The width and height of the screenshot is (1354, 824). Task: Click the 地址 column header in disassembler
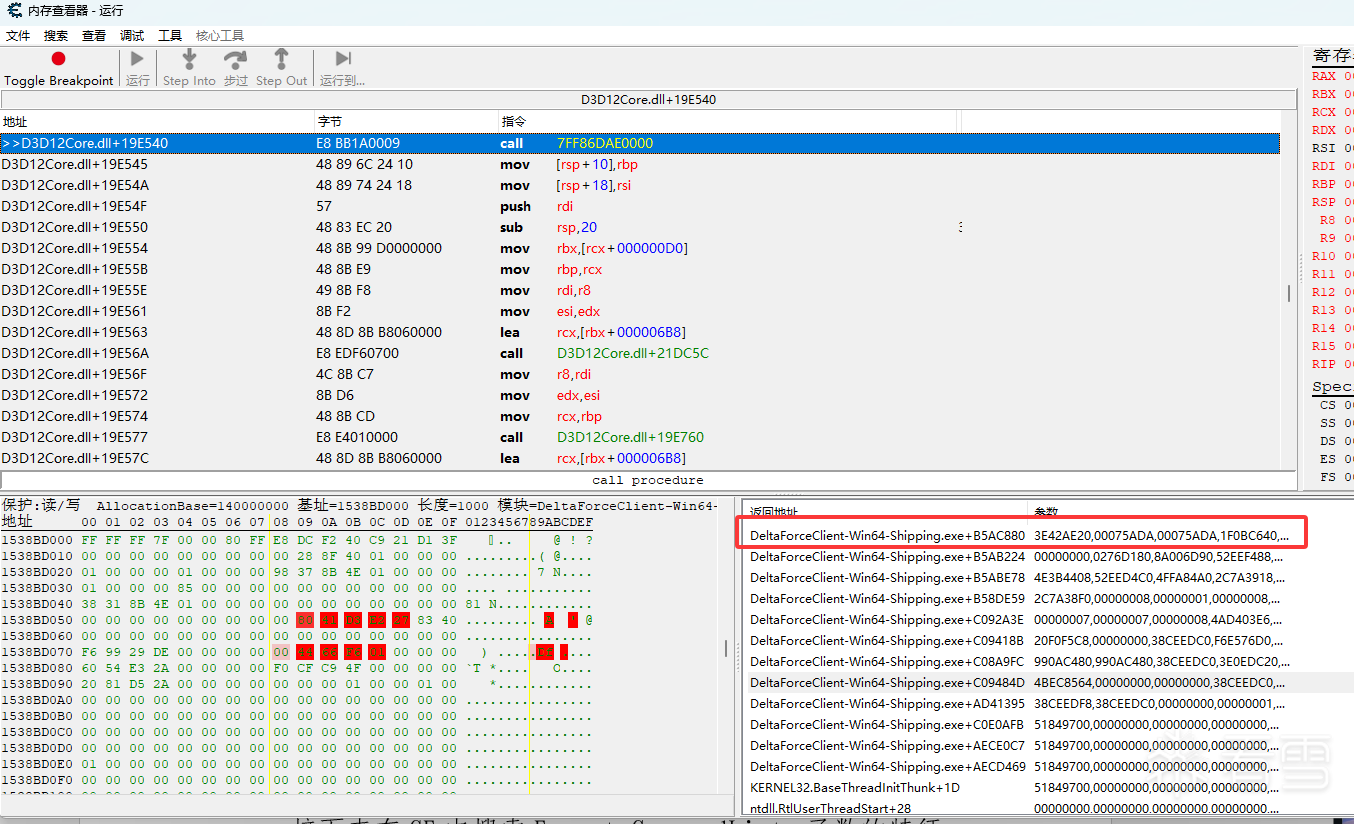pyautogui.click(x=157, y=121)
